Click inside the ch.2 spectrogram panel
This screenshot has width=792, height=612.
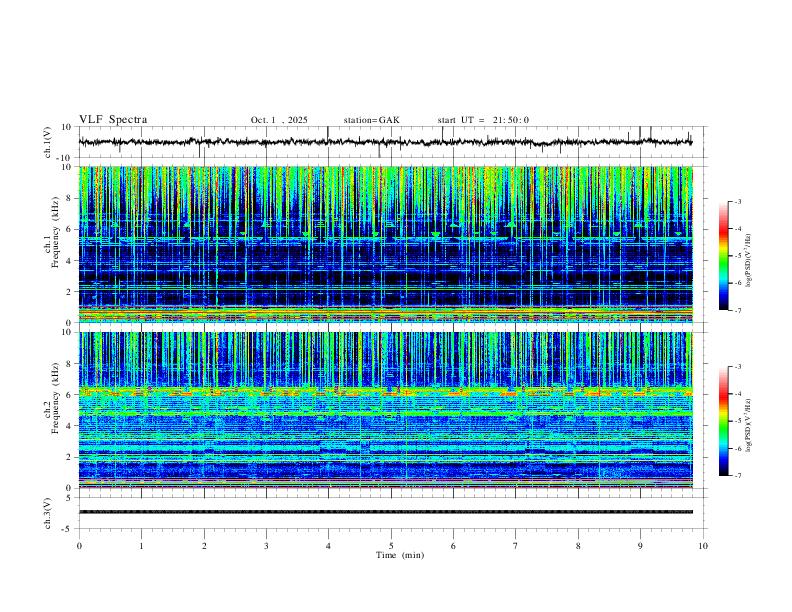click(x=385, y=410)
